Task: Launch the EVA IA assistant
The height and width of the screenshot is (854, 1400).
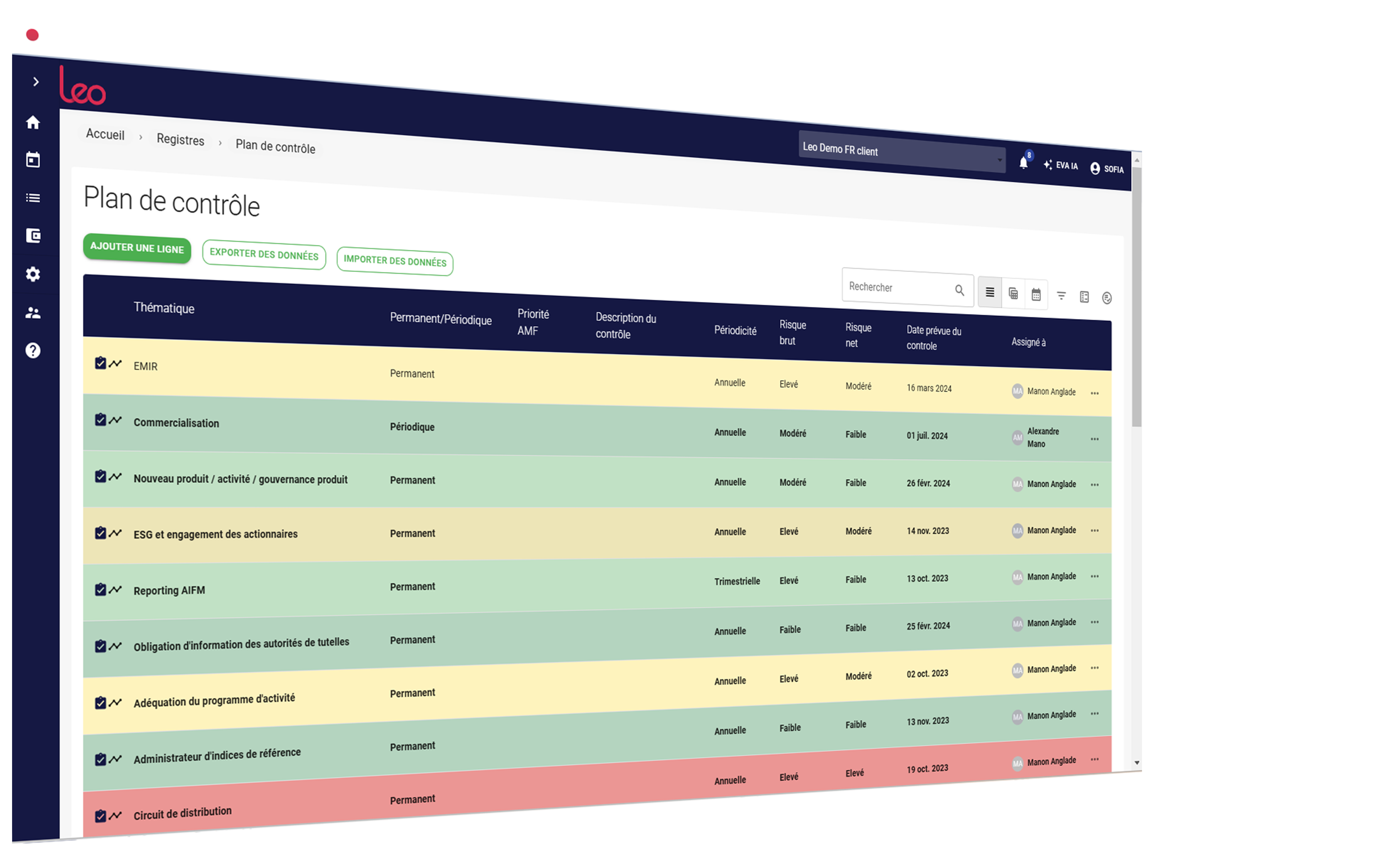Action: tap(1060, 165)
